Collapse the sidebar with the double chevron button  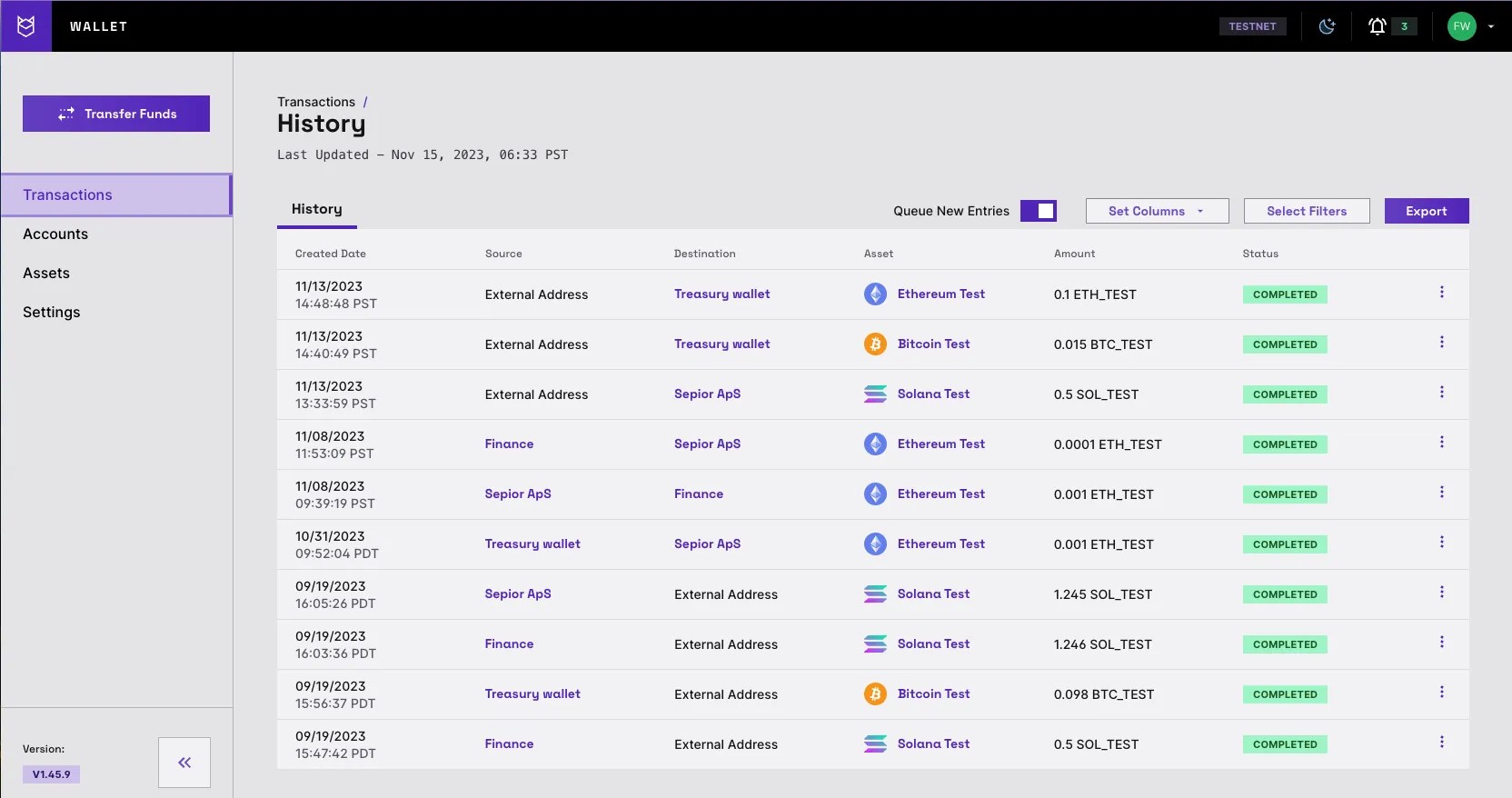[184, 763]
